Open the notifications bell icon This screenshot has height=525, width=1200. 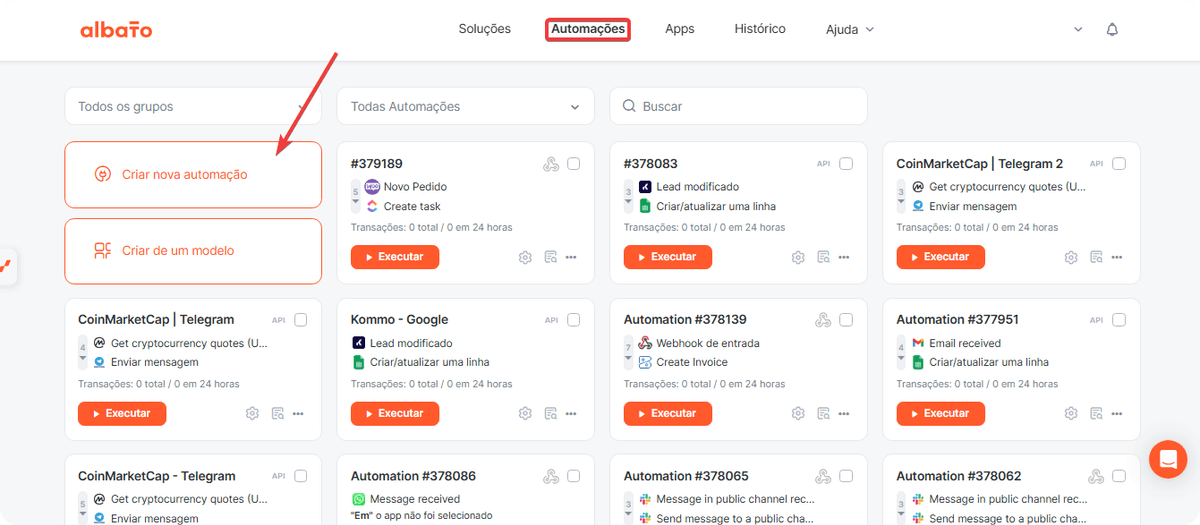(1112, 30)
